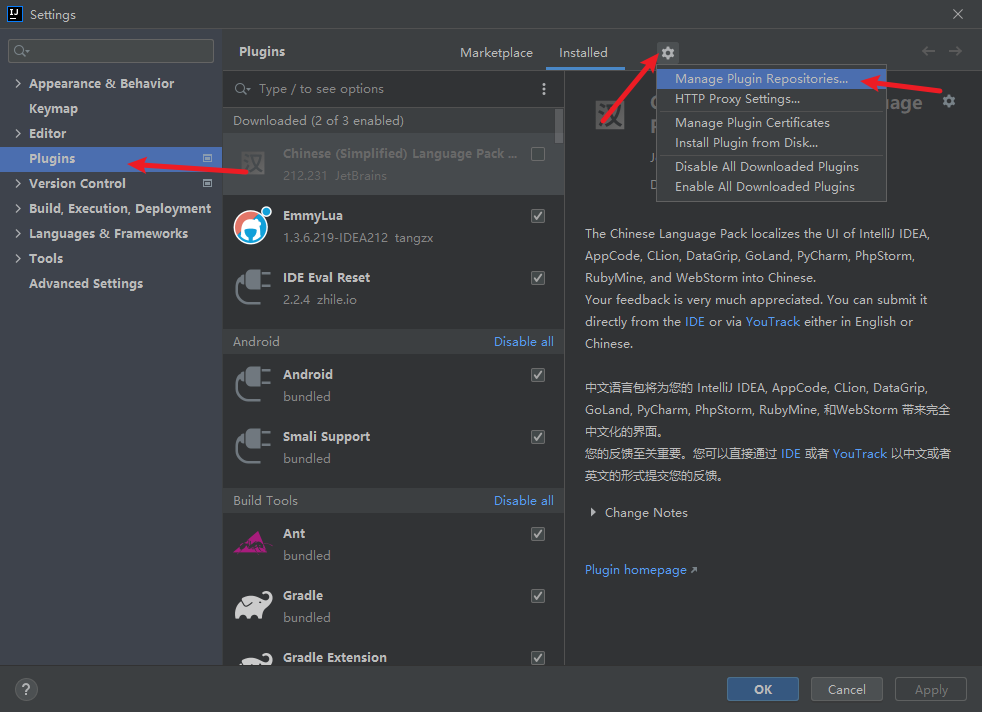
Task: Click the Ant plugin icon
Action: coord(252,543)
